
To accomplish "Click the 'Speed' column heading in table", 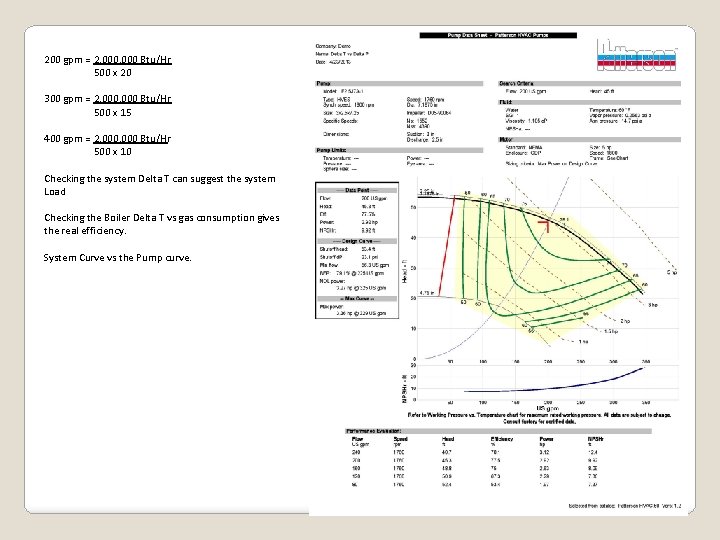I will tap(400, 439).
